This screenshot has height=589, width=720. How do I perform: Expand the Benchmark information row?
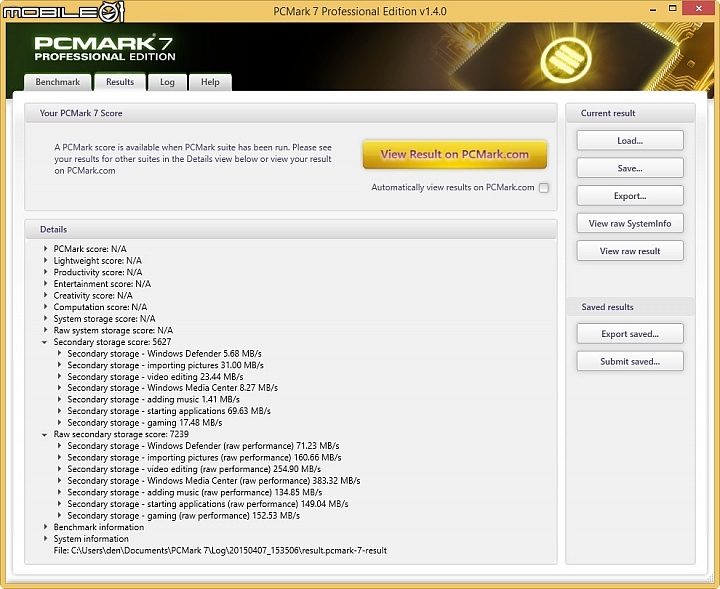[x=45, y=527]
